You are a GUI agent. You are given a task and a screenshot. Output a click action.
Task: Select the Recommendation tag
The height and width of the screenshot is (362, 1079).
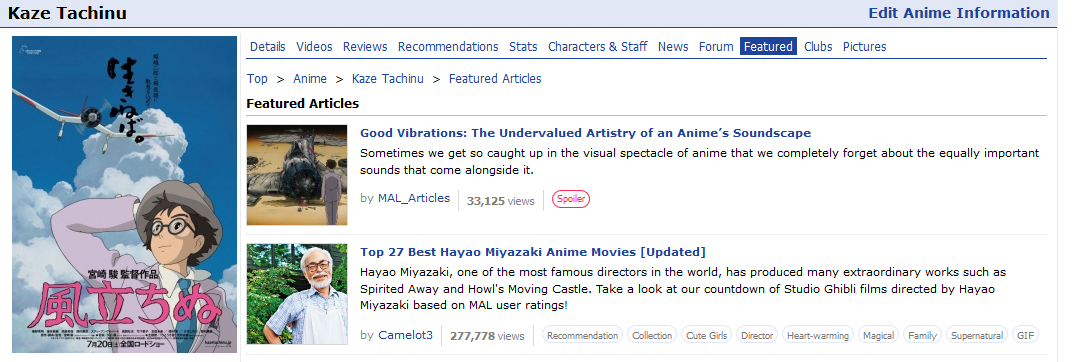582,336
